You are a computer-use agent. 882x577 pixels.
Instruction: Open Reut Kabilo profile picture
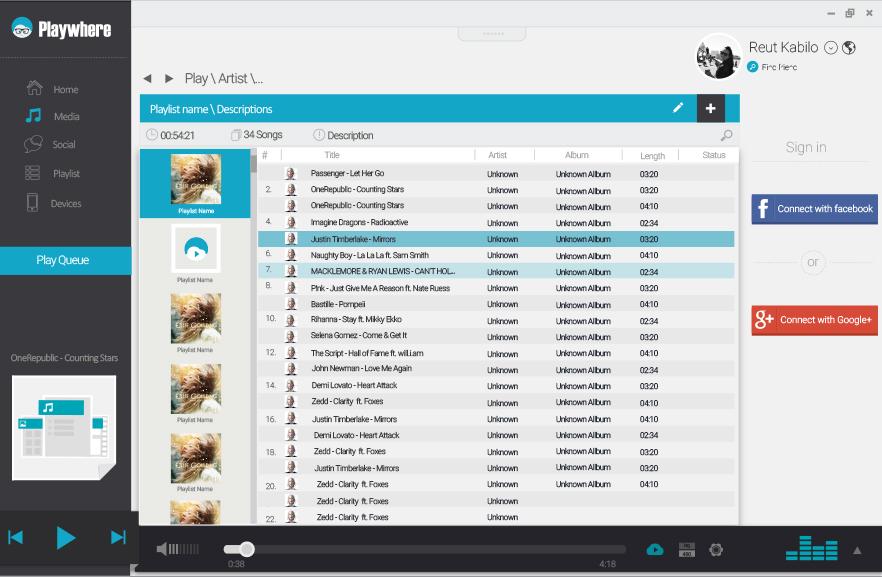click(x=718, y=57)
